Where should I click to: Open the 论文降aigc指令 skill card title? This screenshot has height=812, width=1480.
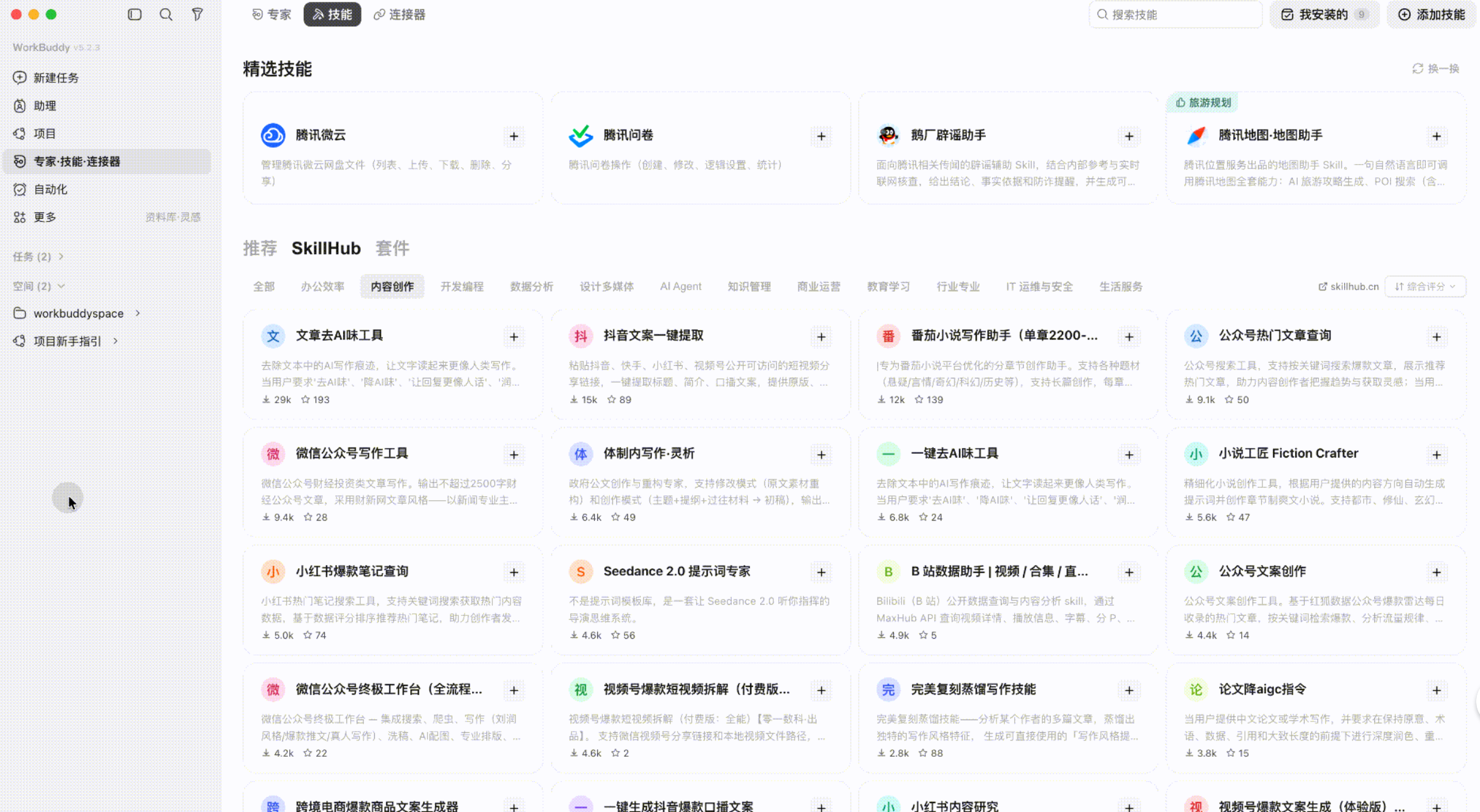pyautogui.click(x=1262, y=689)
